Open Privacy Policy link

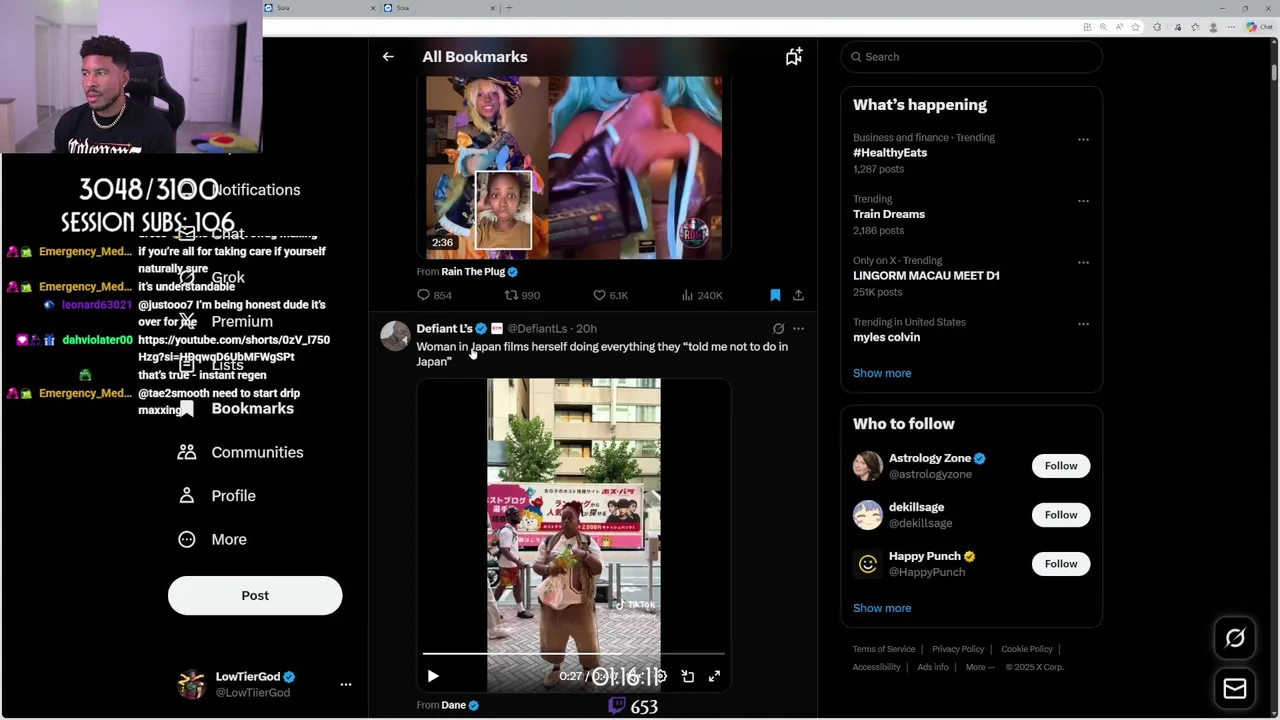click(x=958, y=649)
